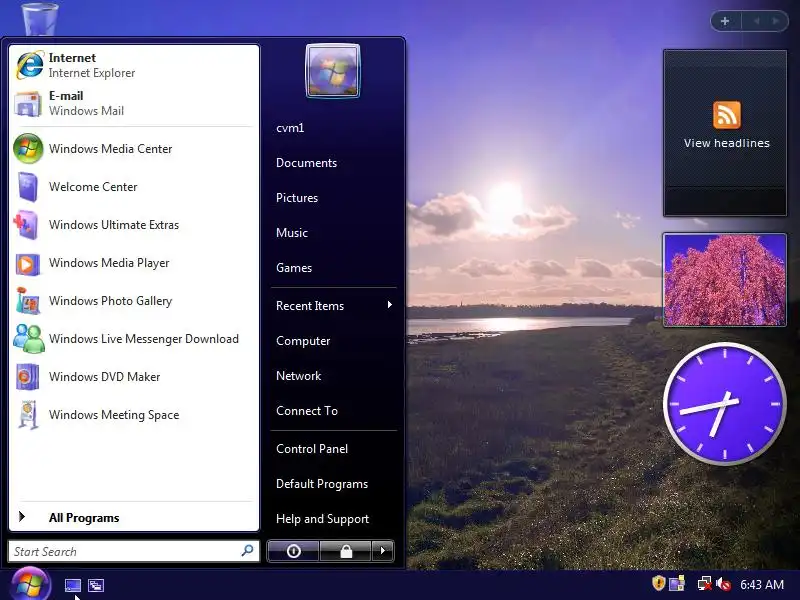Open Default Programs
800x600 pixels.
click(321, 484)
